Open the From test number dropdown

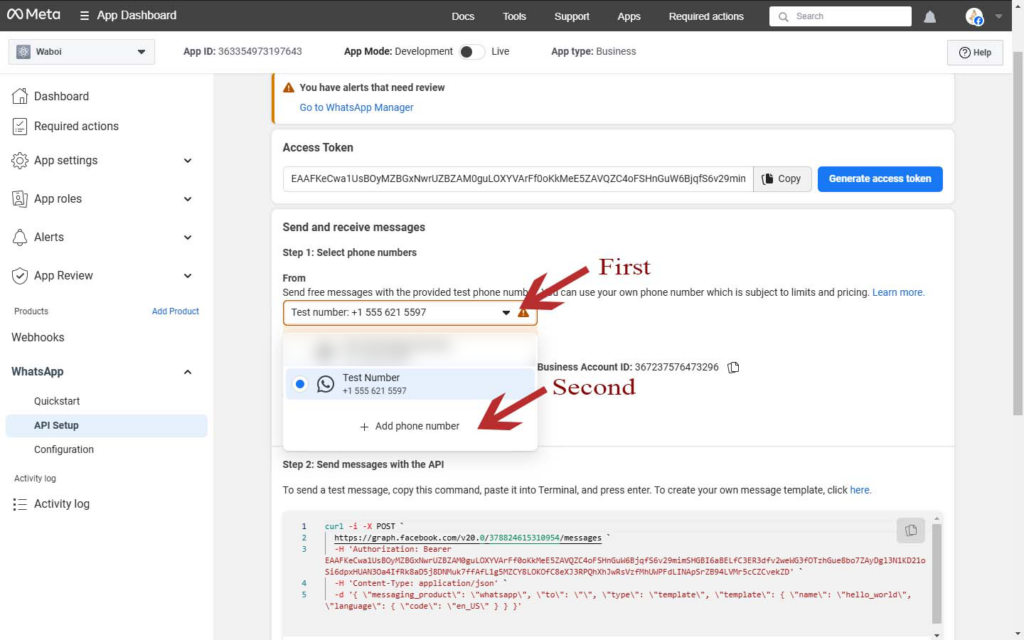point(409,313)
